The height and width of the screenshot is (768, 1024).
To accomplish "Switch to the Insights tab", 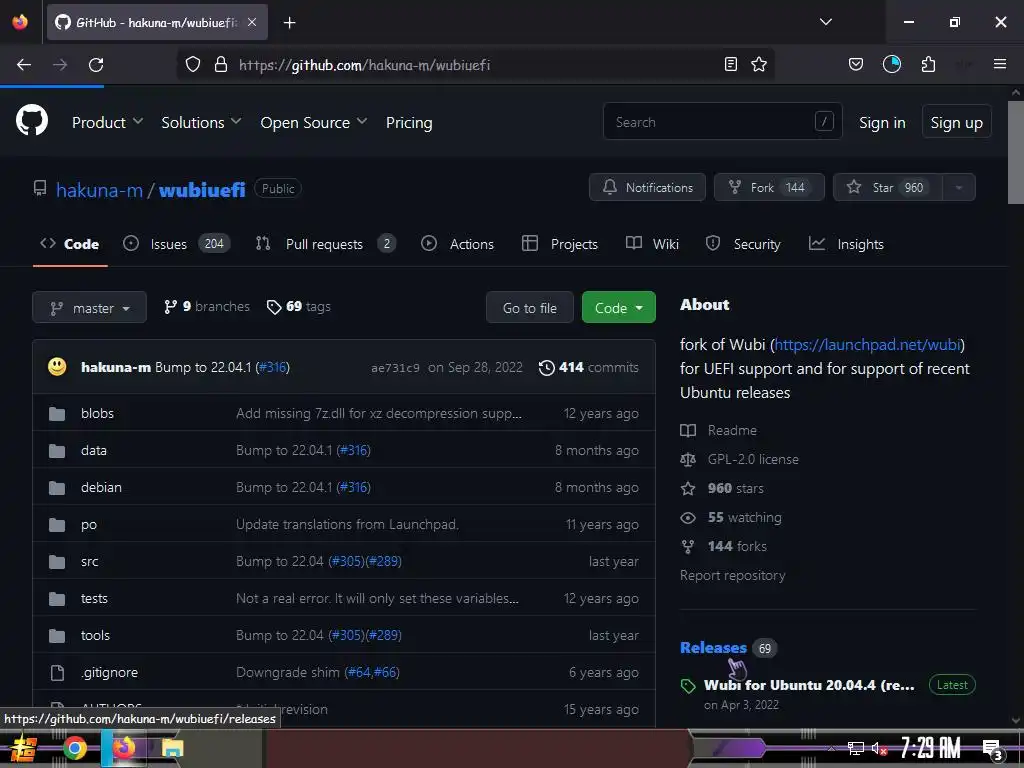I will tap(846, 244).
